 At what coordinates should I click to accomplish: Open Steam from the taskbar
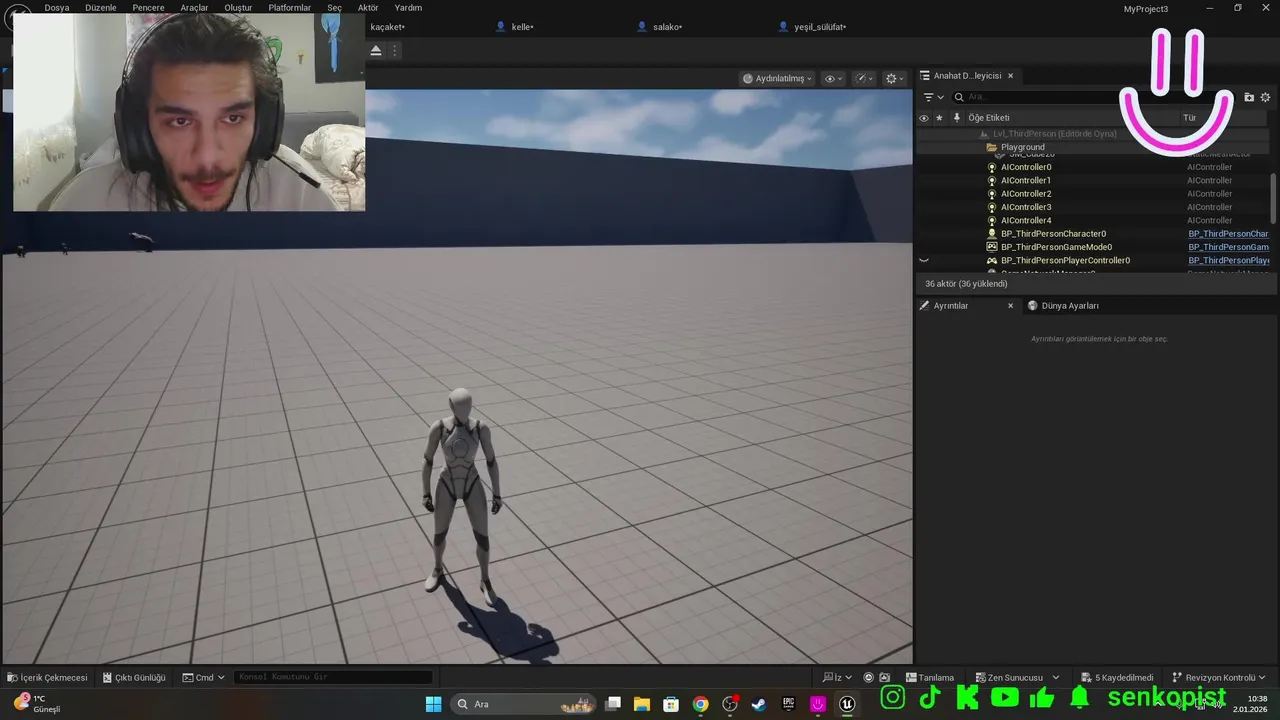pos(759,704)
